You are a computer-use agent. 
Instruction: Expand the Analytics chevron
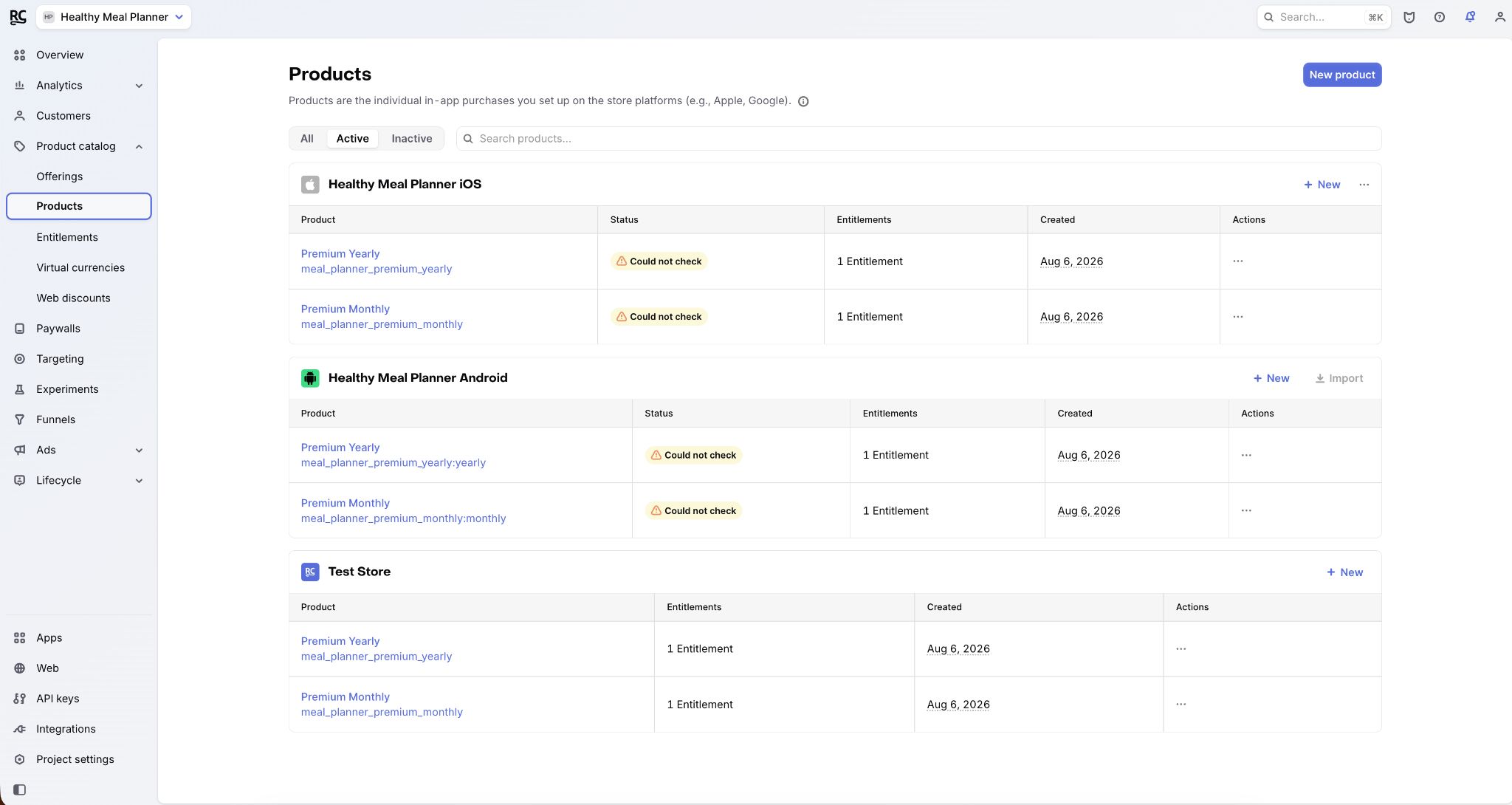pyautogui.click(x=139, y=86)
